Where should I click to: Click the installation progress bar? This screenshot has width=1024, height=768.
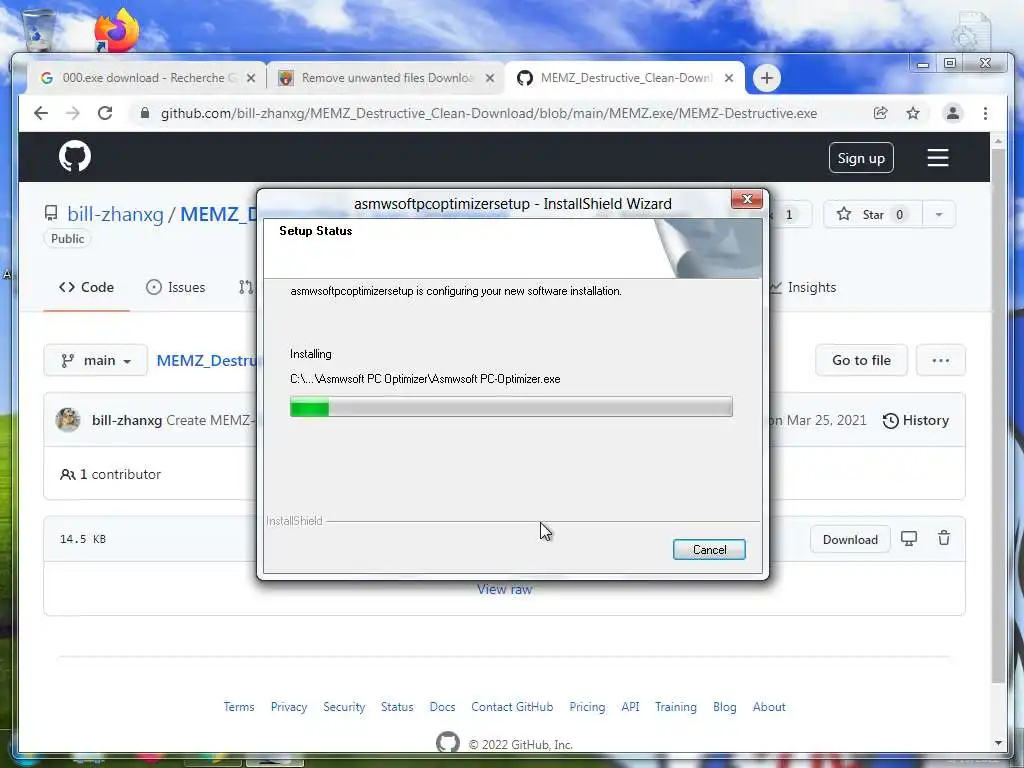(511, 407)
